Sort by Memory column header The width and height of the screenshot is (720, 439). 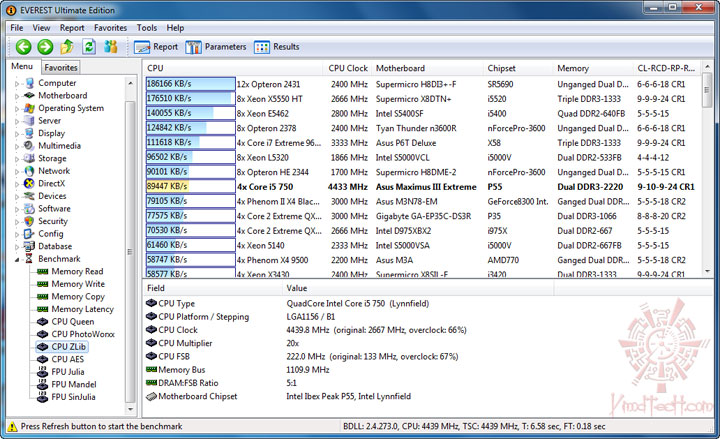click(x=593, y=68)
